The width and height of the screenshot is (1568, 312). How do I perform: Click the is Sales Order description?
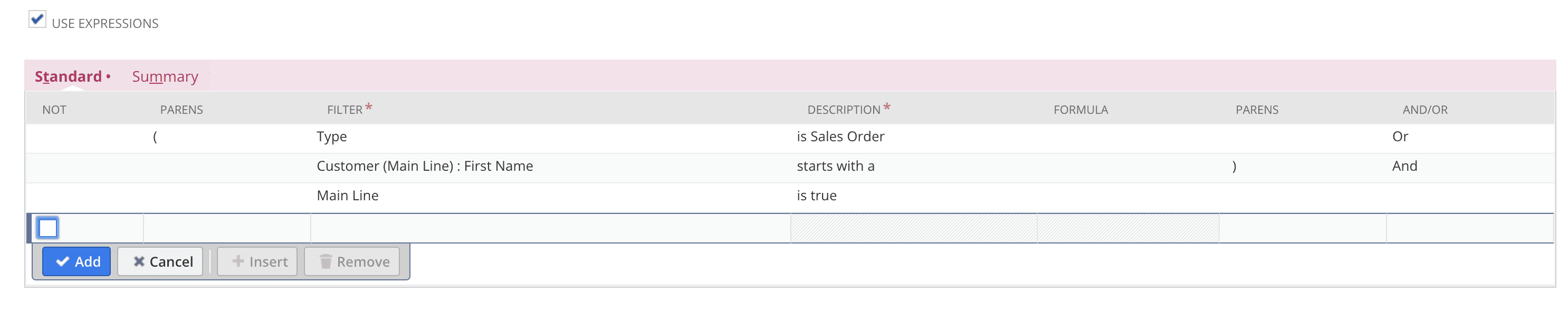click(840, 136)
